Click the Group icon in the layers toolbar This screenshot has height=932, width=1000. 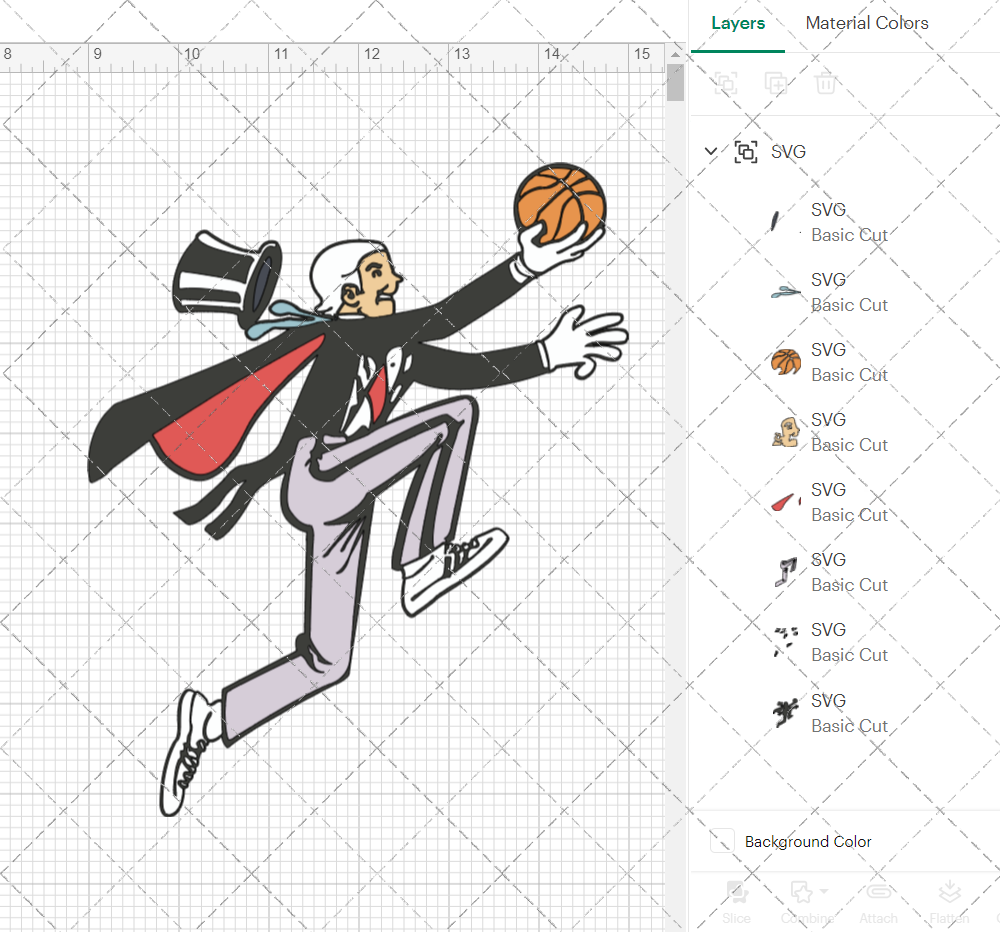point(725,84)
